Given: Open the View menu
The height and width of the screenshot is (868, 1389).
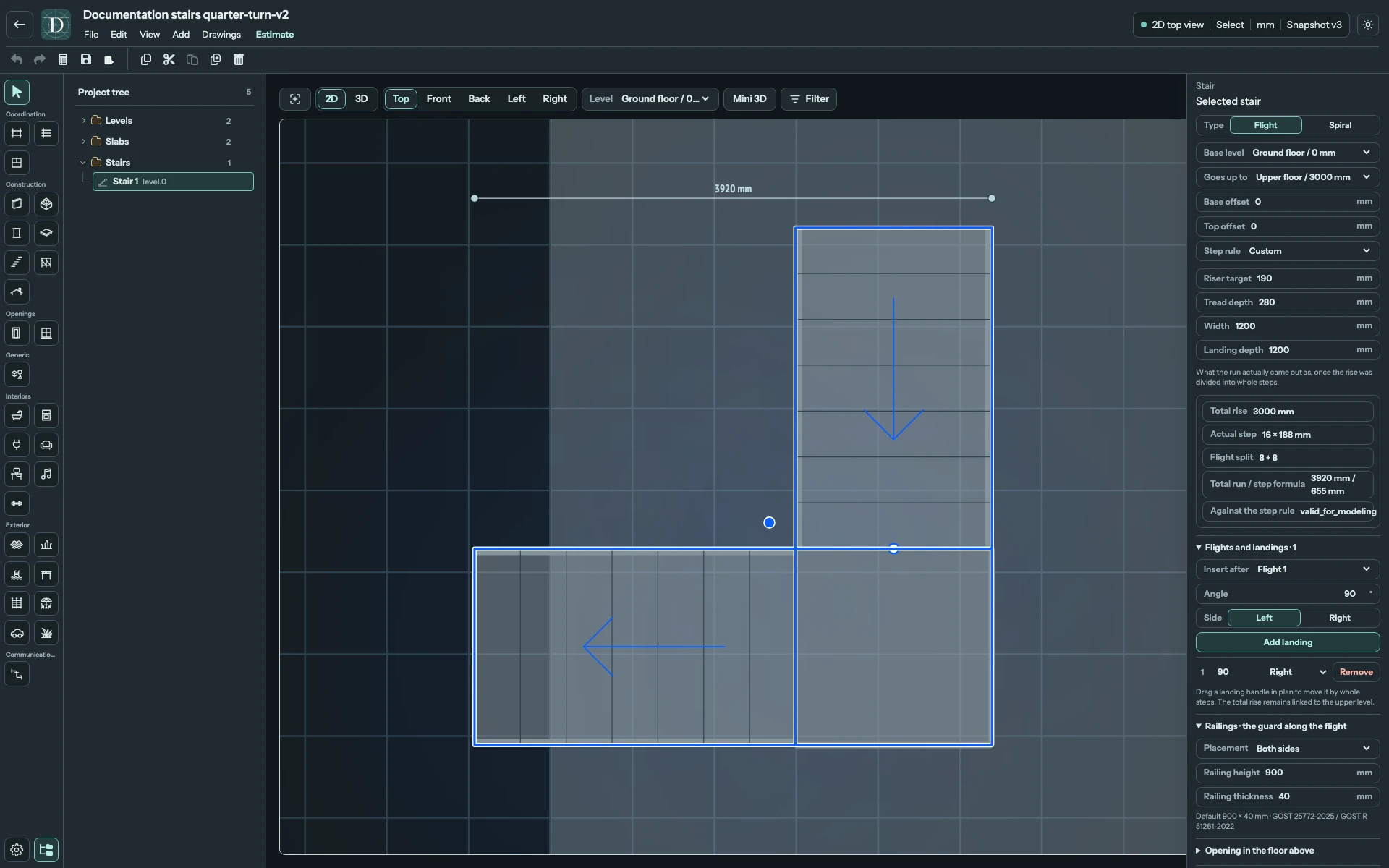Looking at the screenshot, I should [150, 35].
